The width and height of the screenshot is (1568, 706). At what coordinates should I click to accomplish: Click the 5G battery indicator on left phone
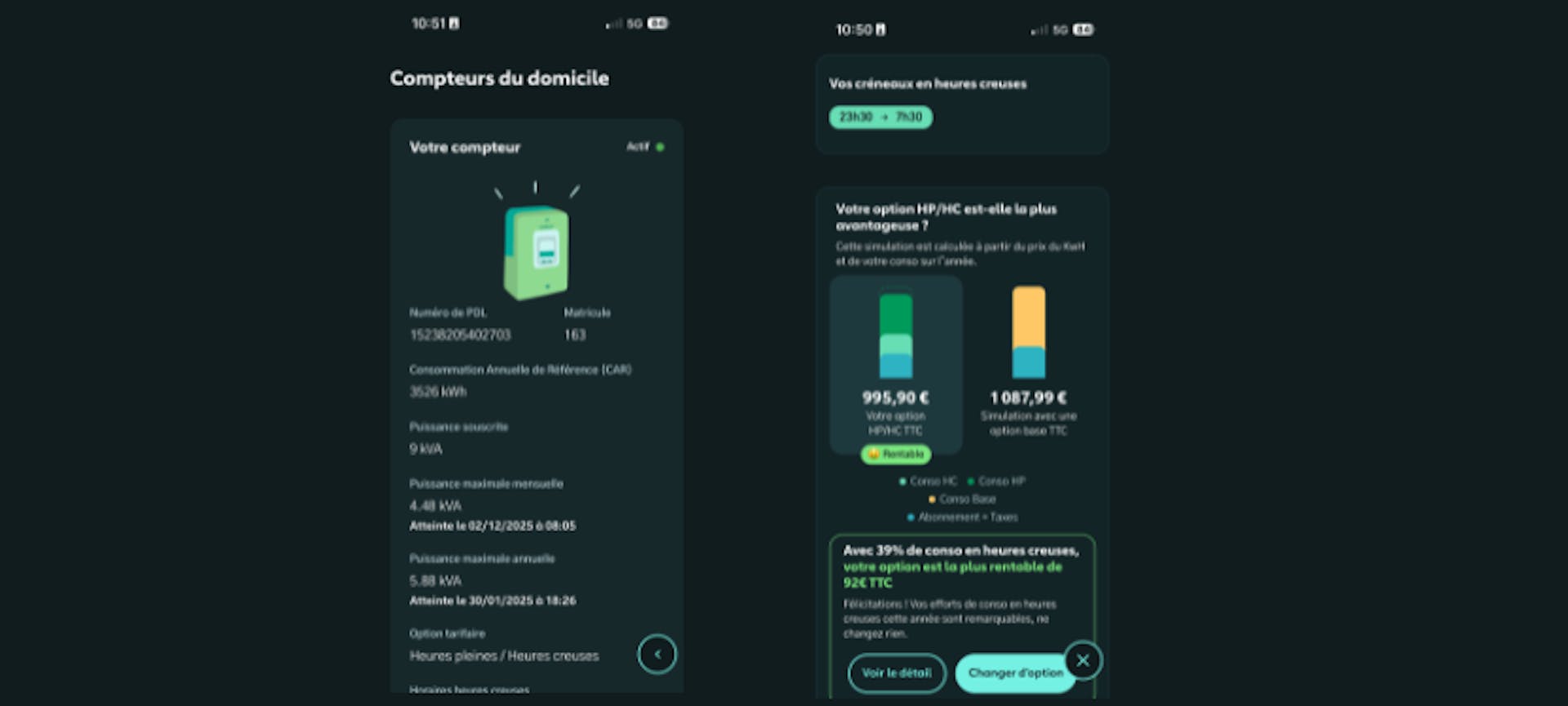pyautogui.click(x=657, y=24)
